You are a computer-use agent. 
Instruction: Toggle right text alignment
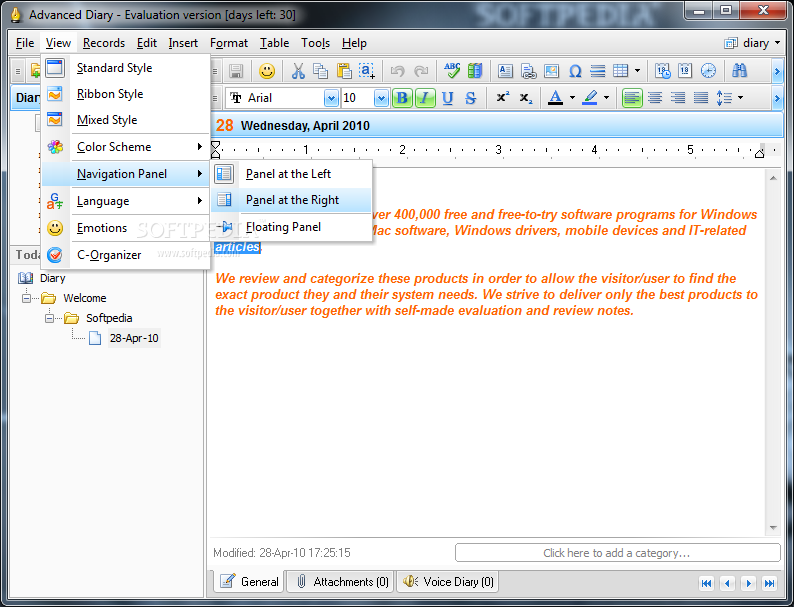(678, 98)
